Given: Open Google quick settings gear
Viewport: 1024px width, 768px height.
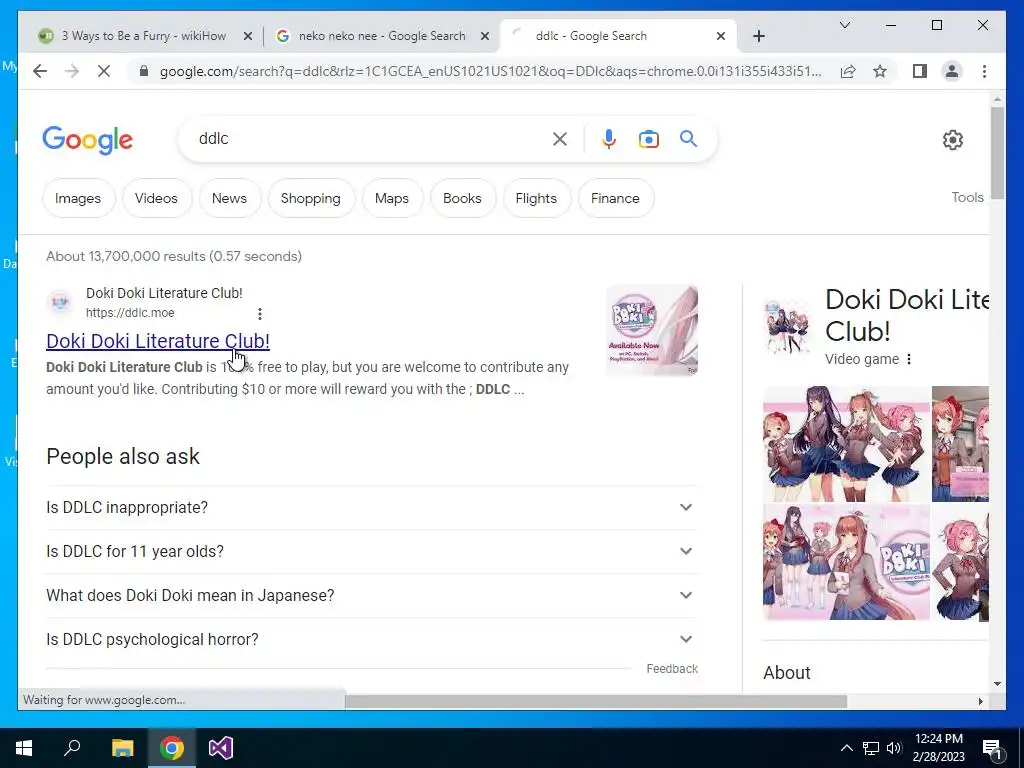Looking at the screenshot, I should 952,139.
